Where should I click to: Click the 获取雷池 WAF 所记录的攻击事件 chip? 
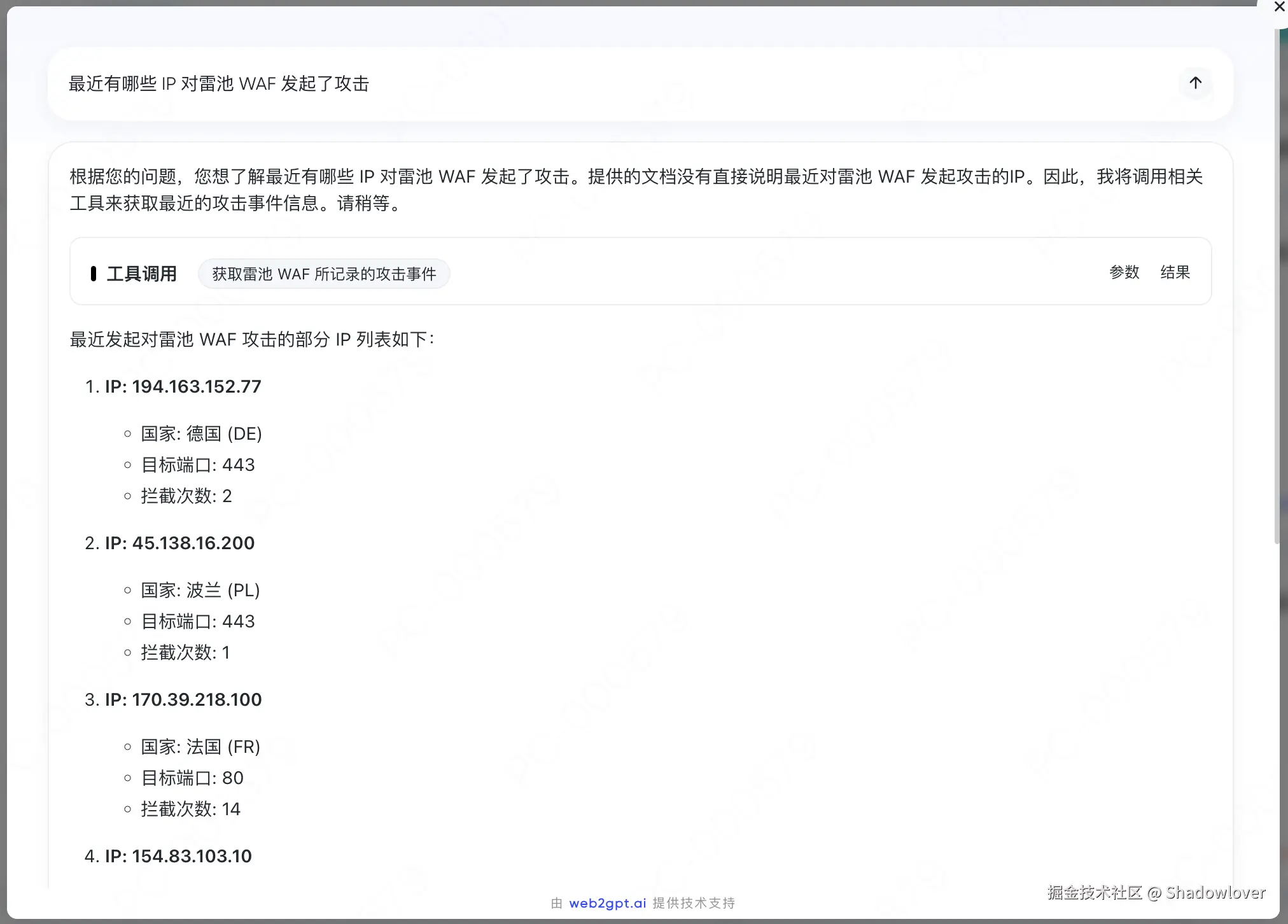click(324, 274)
